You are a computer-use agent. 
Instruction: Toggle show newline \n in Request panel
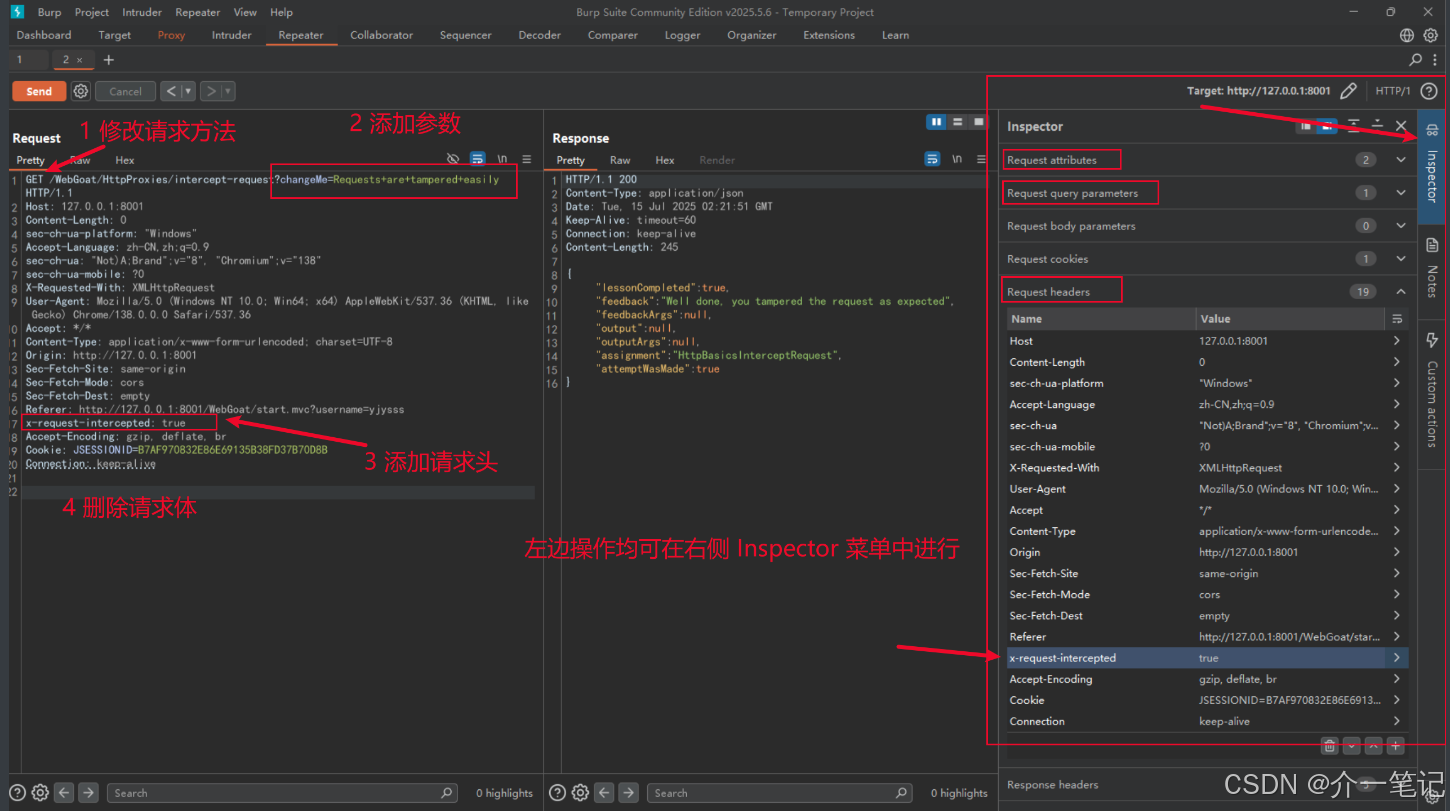(x=502, y=159)
